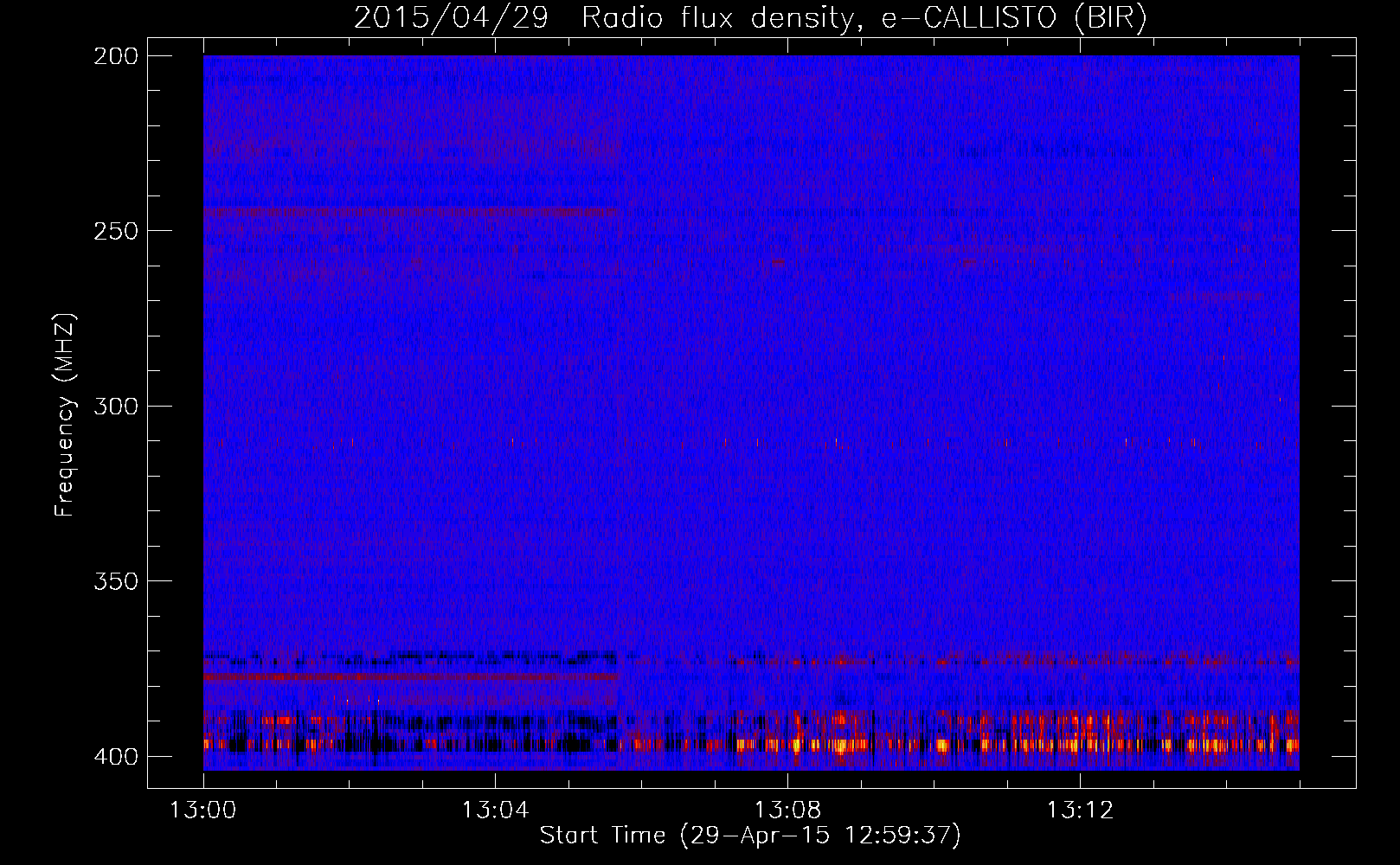The width and height of the screenshot is (1400, 865).
Task: Select the 400 frequency tick label
Action: pyautogui.click(x=116, y=757)
